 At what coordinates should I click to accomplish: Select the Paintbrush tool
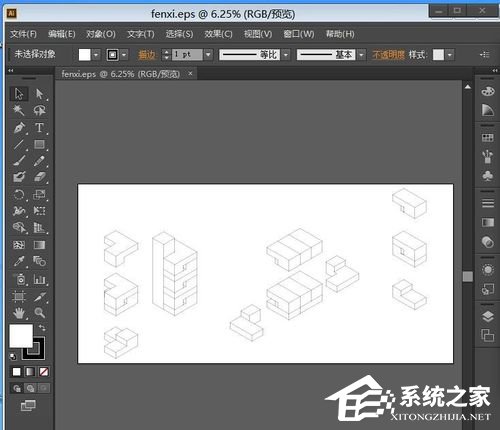tap(19, 161)
